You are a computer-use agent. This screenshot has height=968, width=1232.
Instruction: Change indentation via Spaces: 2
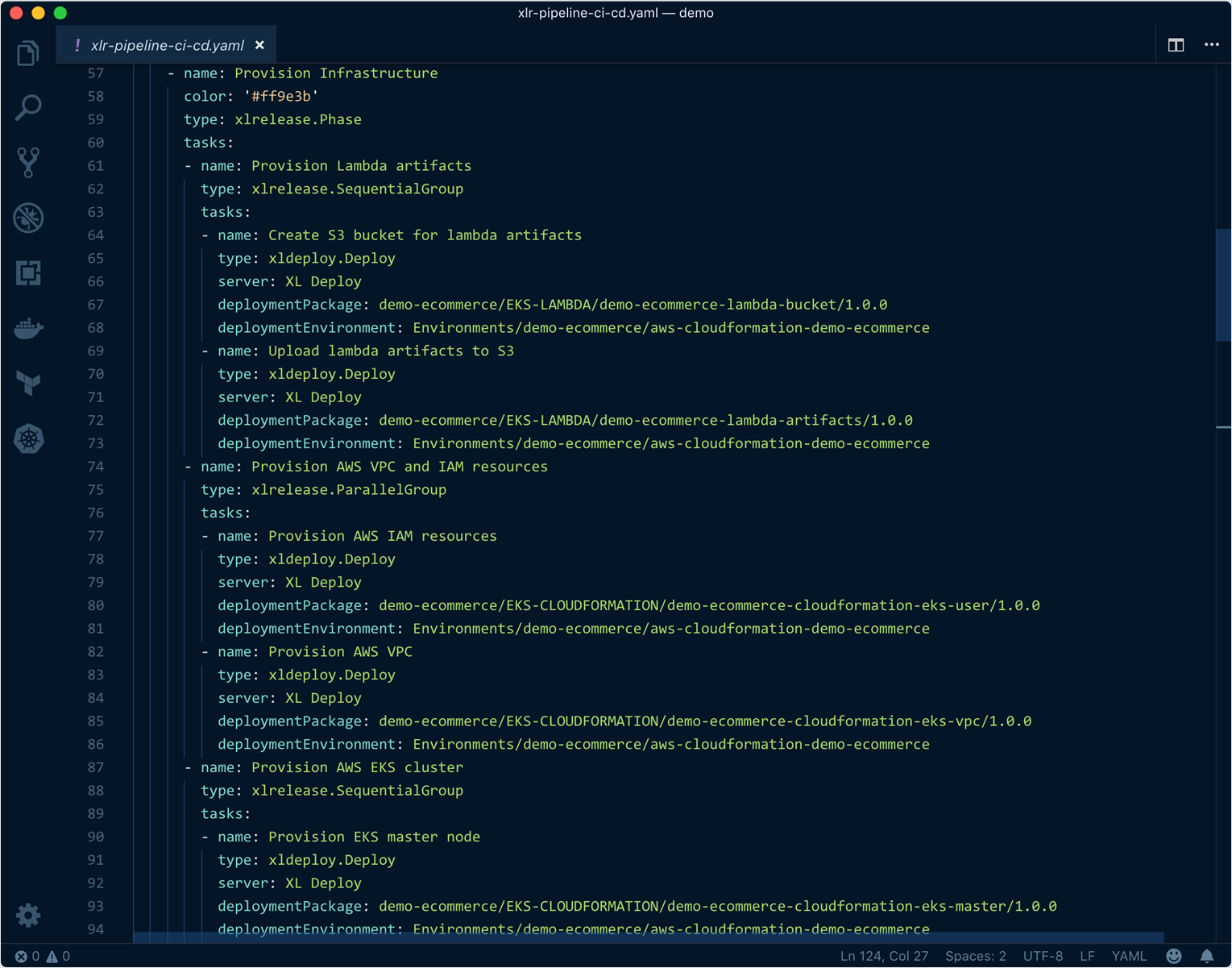(x=975, y=956)
